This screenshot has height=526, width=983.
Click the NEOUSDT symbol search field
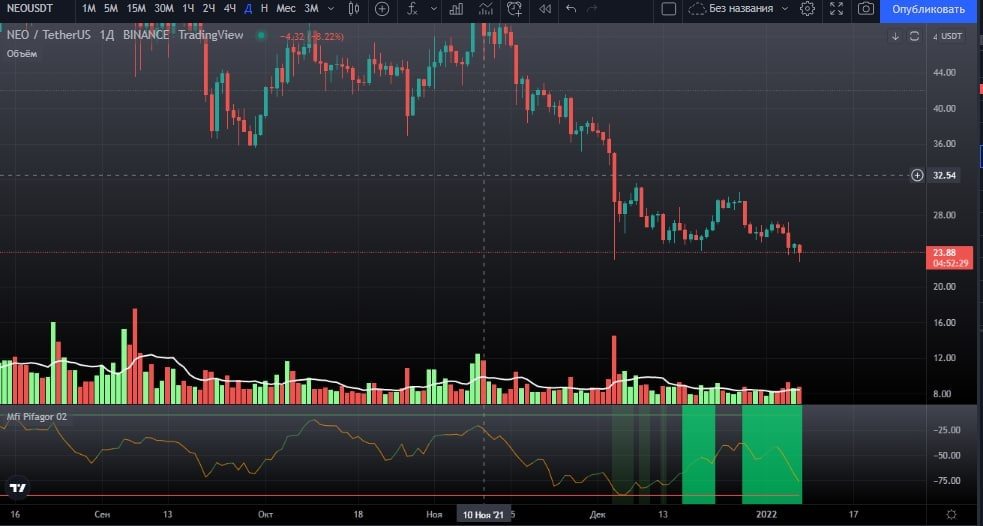click(x=34, y=9)
